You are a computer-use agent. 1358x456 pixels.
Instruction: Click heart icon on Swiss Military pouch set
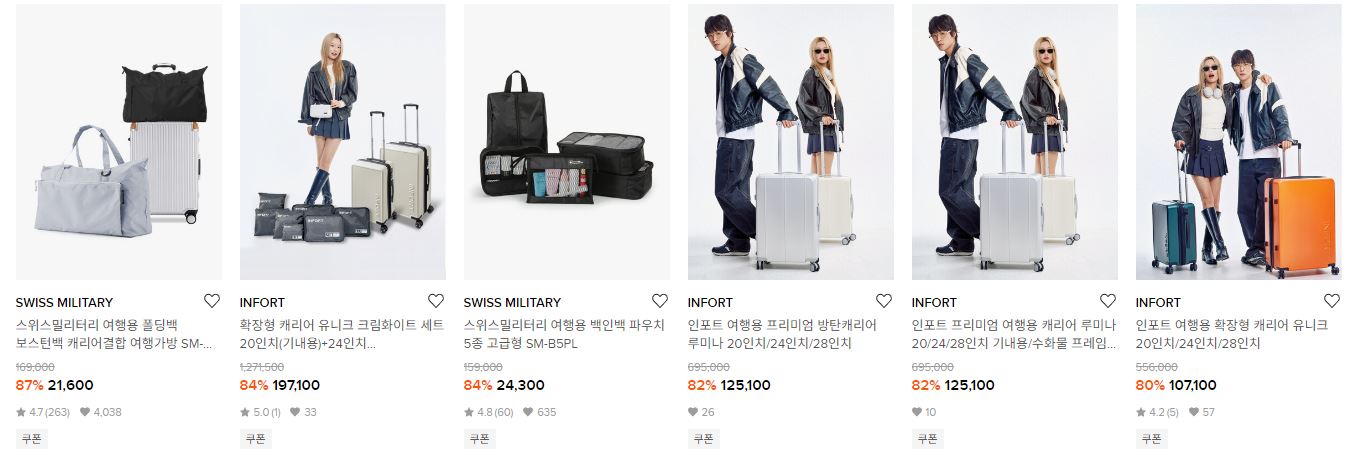pos(660,301)
